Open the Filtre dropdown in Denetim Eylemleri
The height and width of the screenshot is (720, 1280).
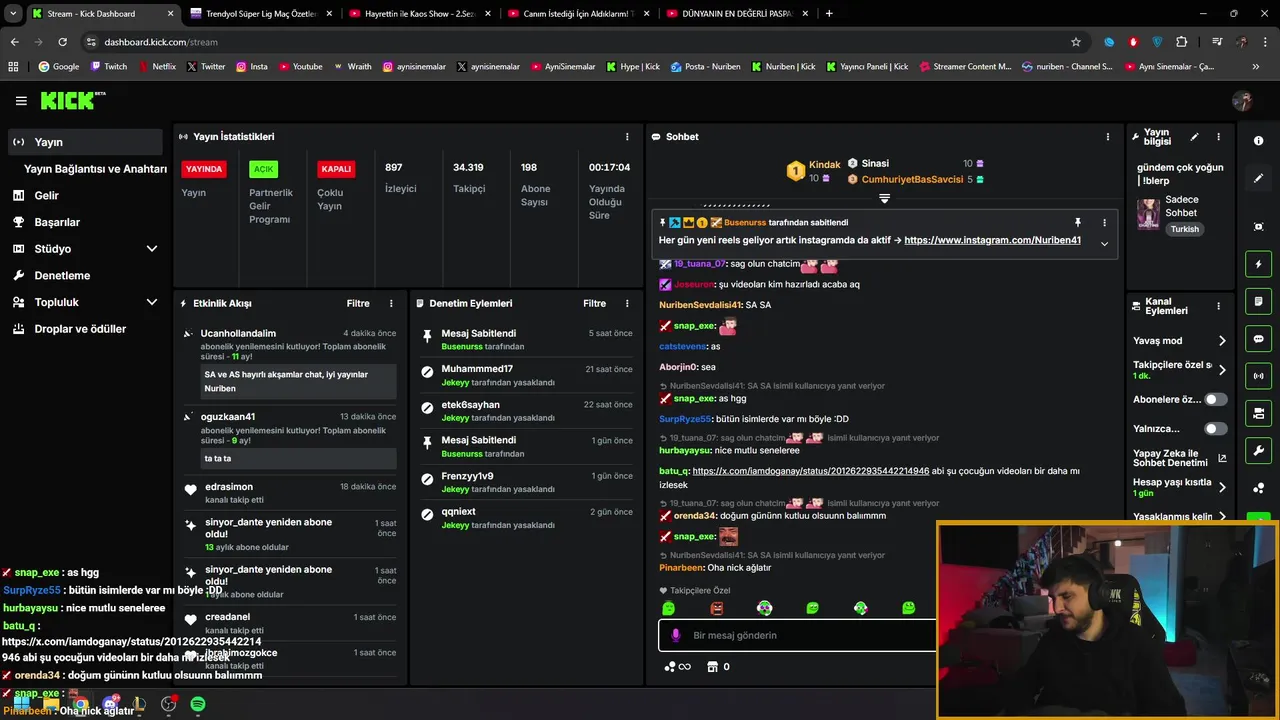[594, 303]
